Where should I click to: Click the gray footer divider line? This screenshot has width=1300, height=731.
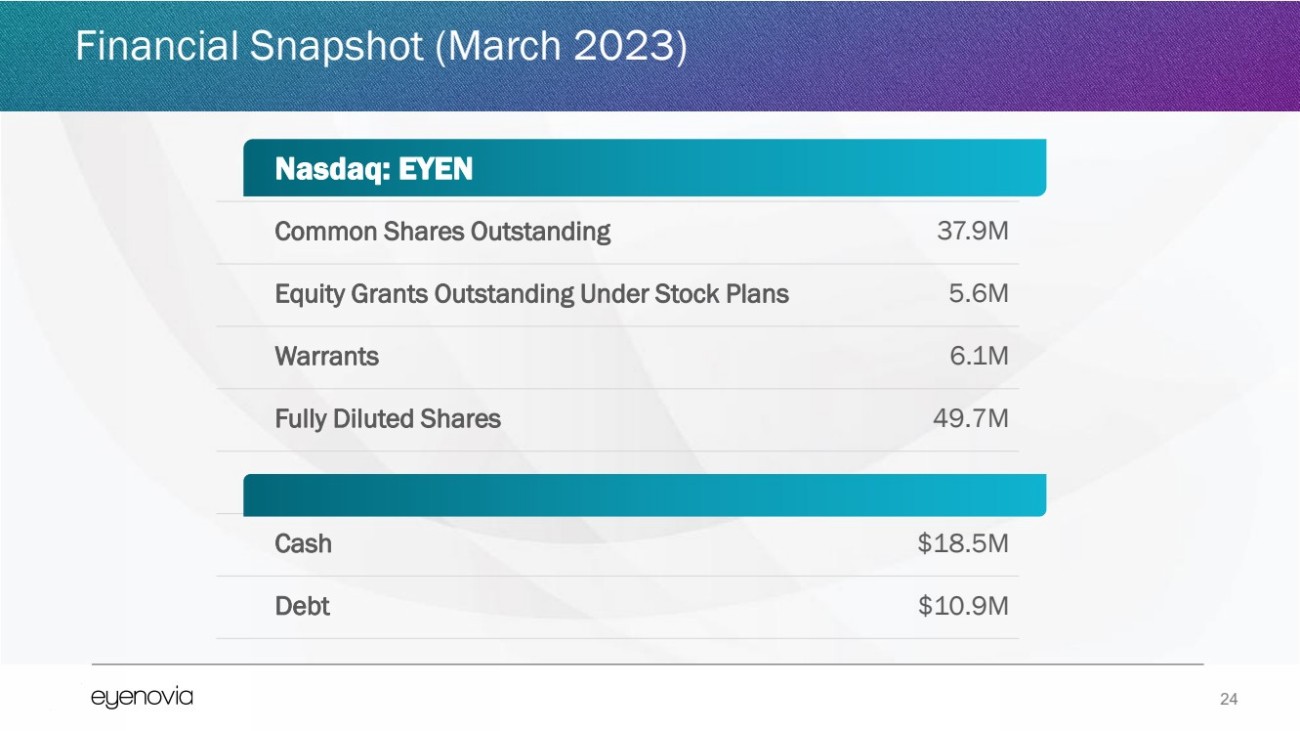click(648, 664)
